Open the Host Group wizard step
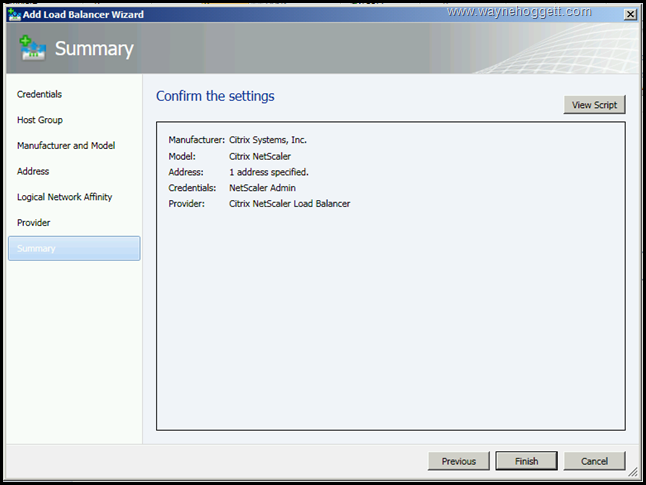The width and height of the screenshot is (646, 485). pyautogui.click(x=40, y=120)
